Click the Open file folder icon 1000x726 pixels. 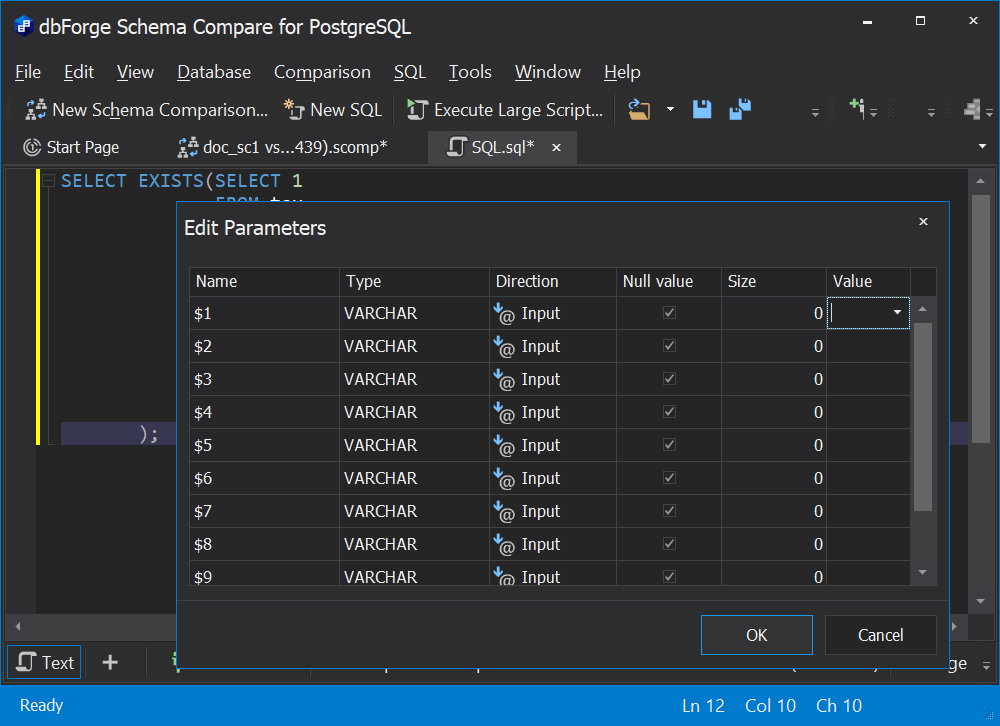coord(639,110)
